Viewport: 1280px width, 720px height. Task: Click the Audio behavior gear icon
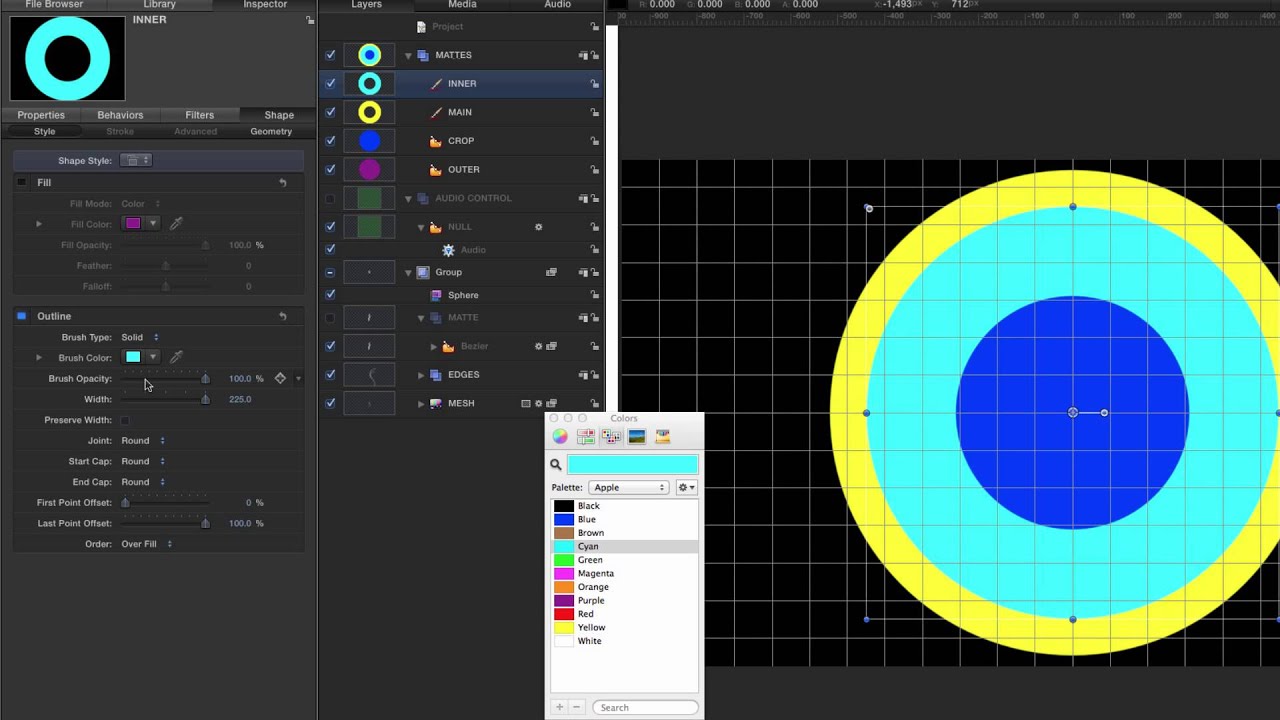448,250
